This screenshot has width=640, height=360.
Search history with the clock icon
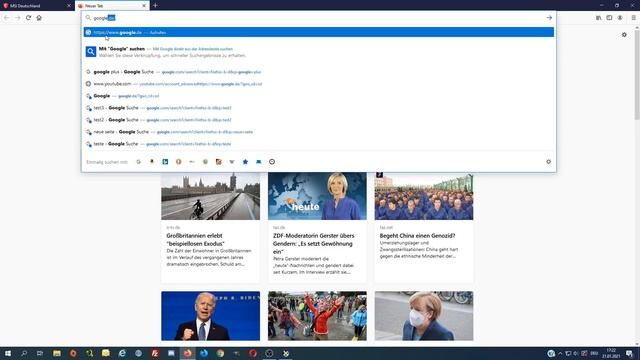point(272,162)
